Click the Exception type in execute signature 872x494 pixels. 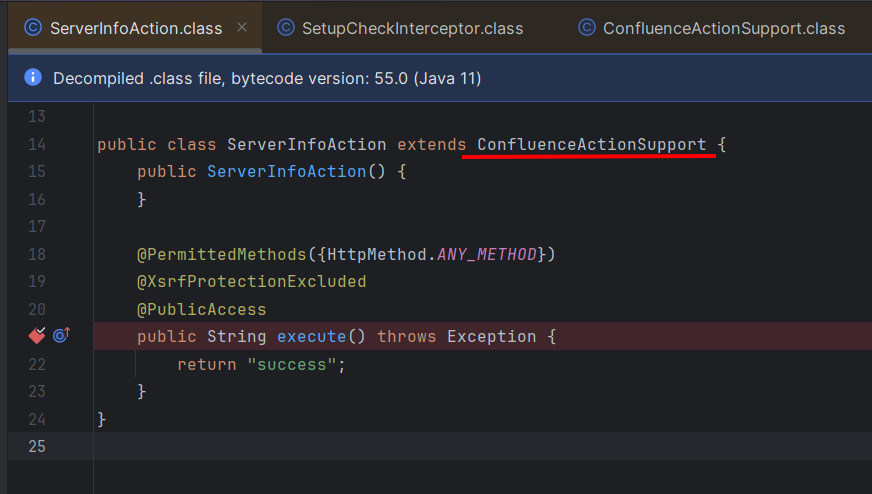(492, 337)
